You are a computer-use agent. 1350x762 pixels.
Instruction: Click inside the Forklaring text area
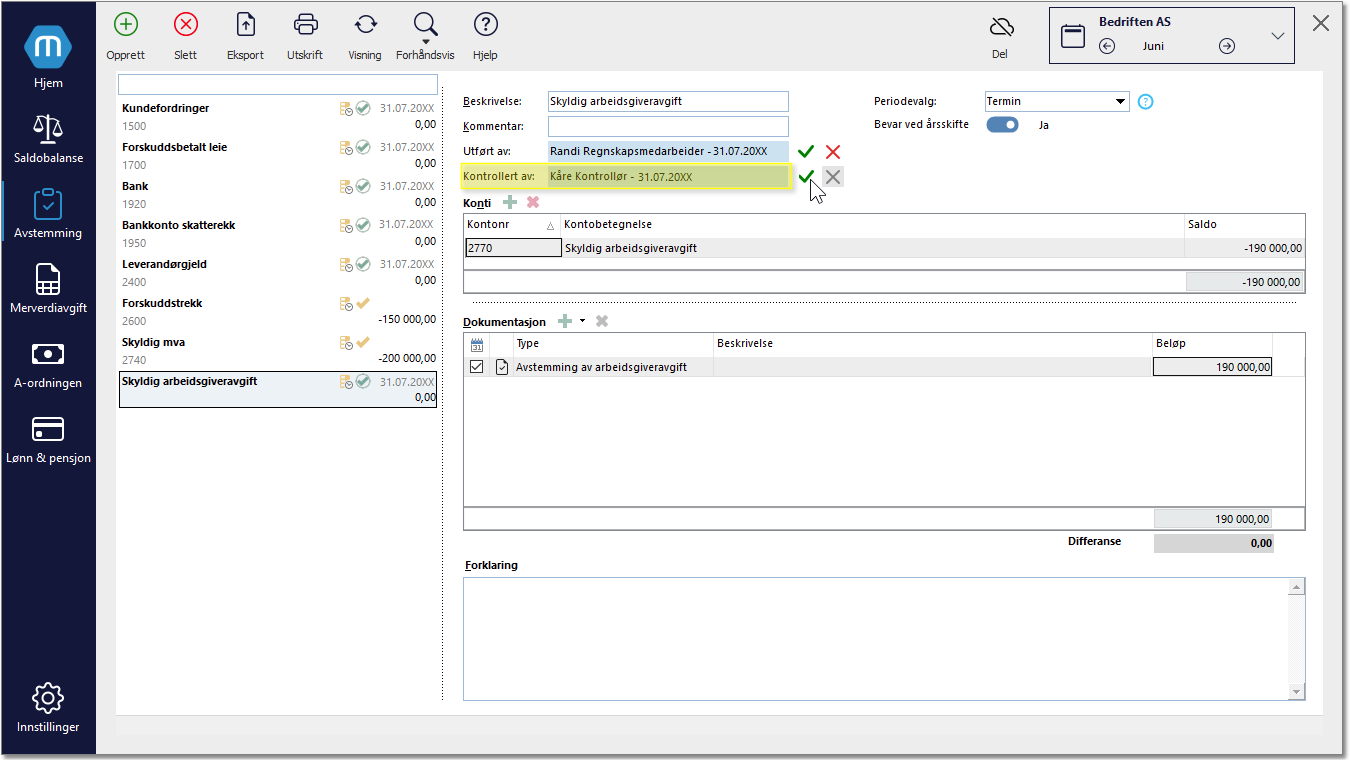click(875, 639)
